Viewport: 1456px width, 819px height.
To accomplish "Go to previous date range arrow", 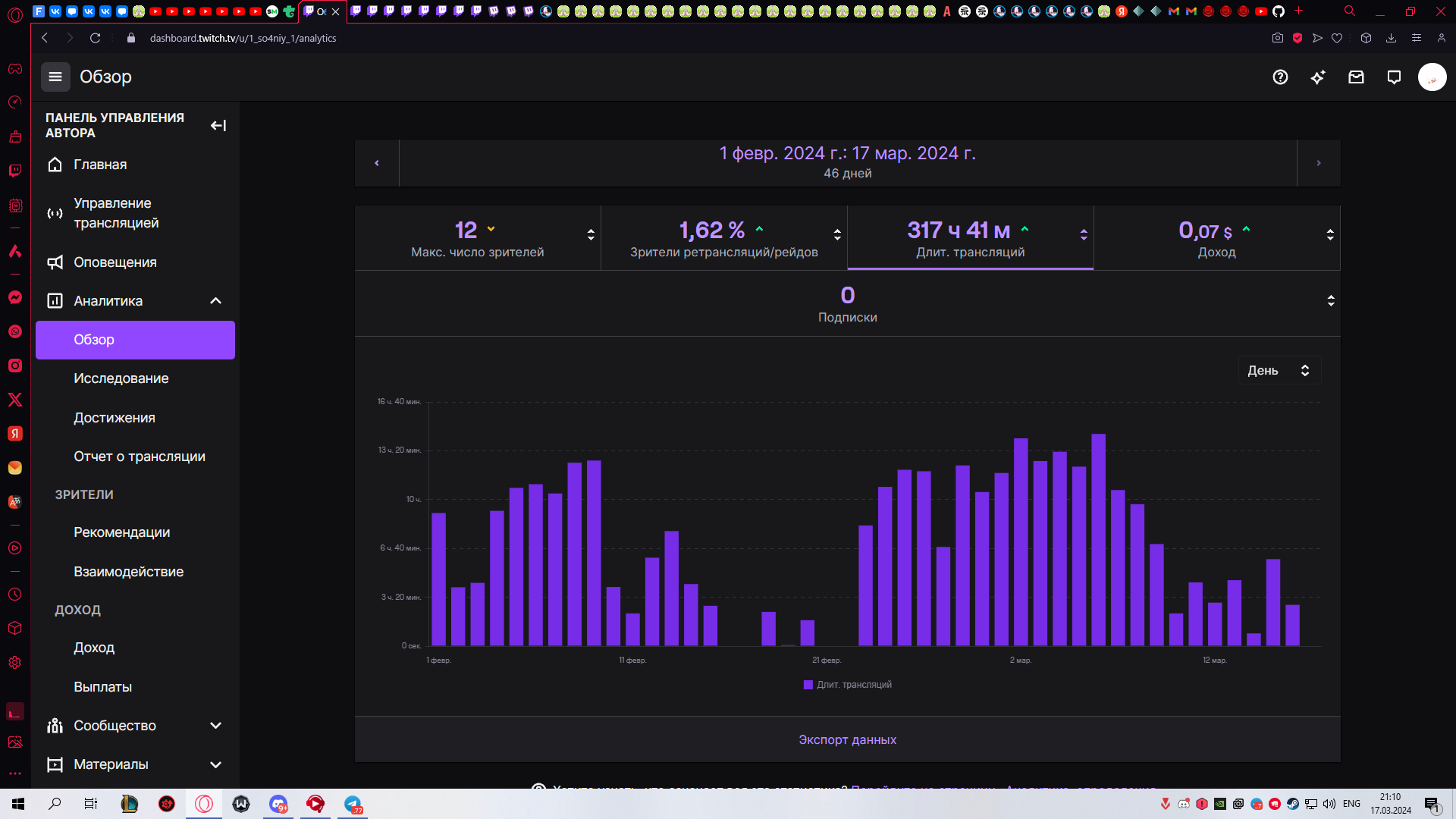I will pyautogui.click(x=377, y=163).
